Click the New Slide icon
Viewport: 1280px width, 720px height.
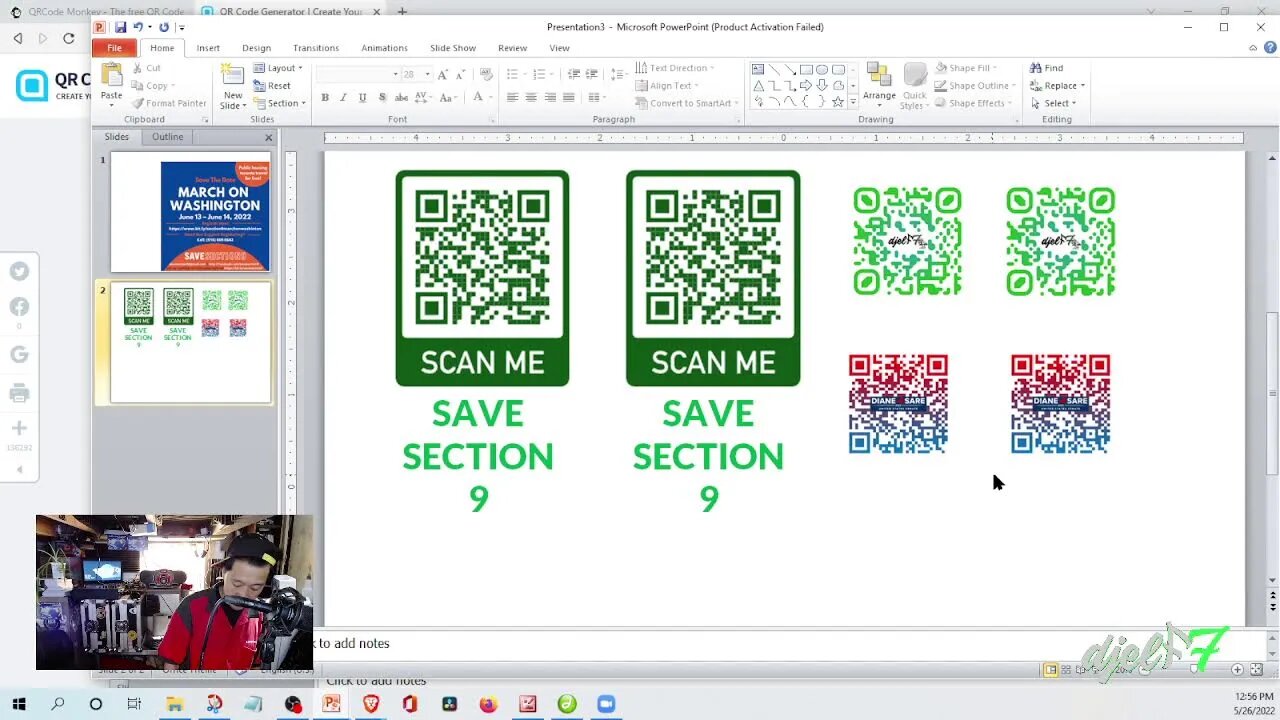point(232,76)
